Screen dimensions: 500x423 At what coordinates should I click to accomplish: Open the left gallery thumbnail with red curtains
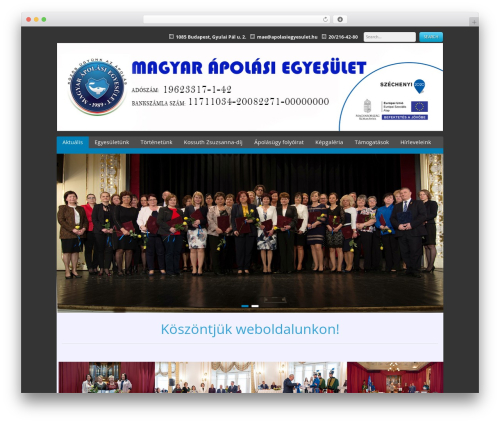[107, 377]
